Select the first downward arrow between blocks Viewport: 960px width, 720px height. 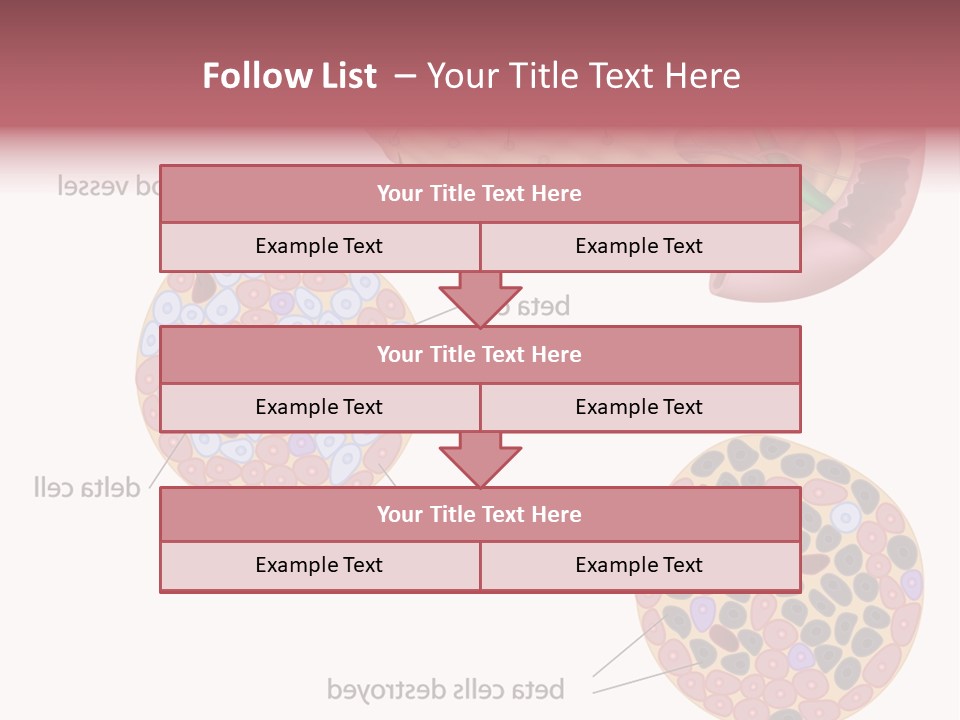coord(480,298)
